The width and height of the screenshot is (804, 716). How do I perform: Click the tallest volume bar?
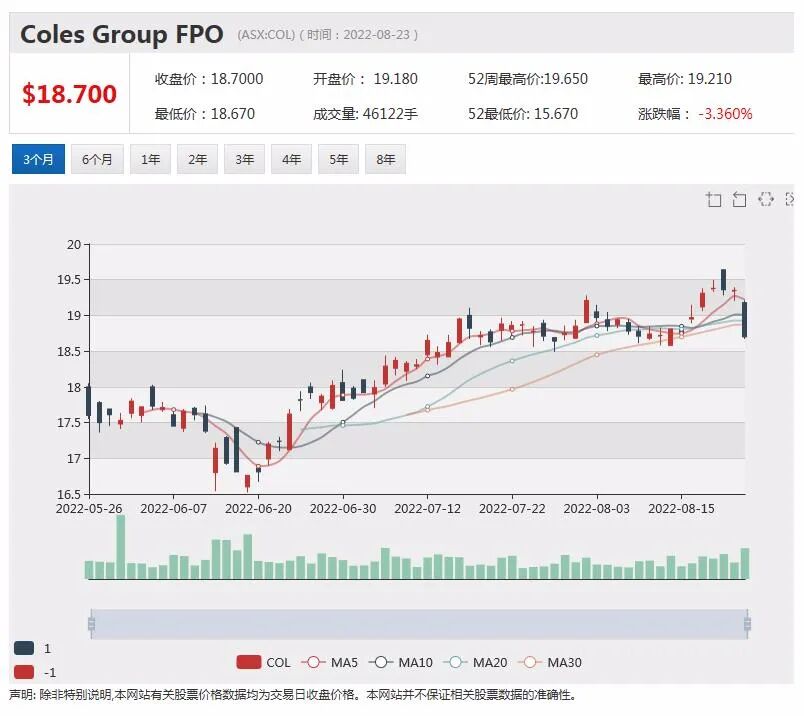tap(120, 547)
